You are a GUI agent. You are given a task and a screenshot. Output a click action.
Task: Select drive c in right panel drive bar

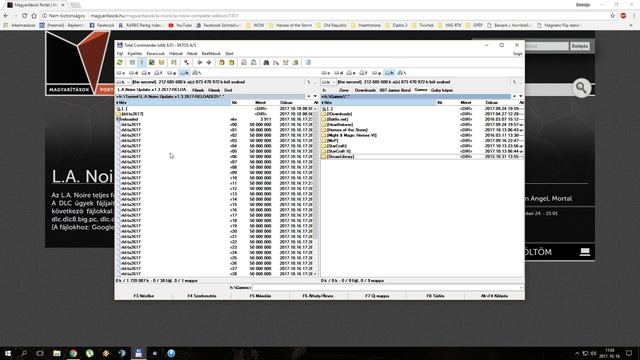326,73
